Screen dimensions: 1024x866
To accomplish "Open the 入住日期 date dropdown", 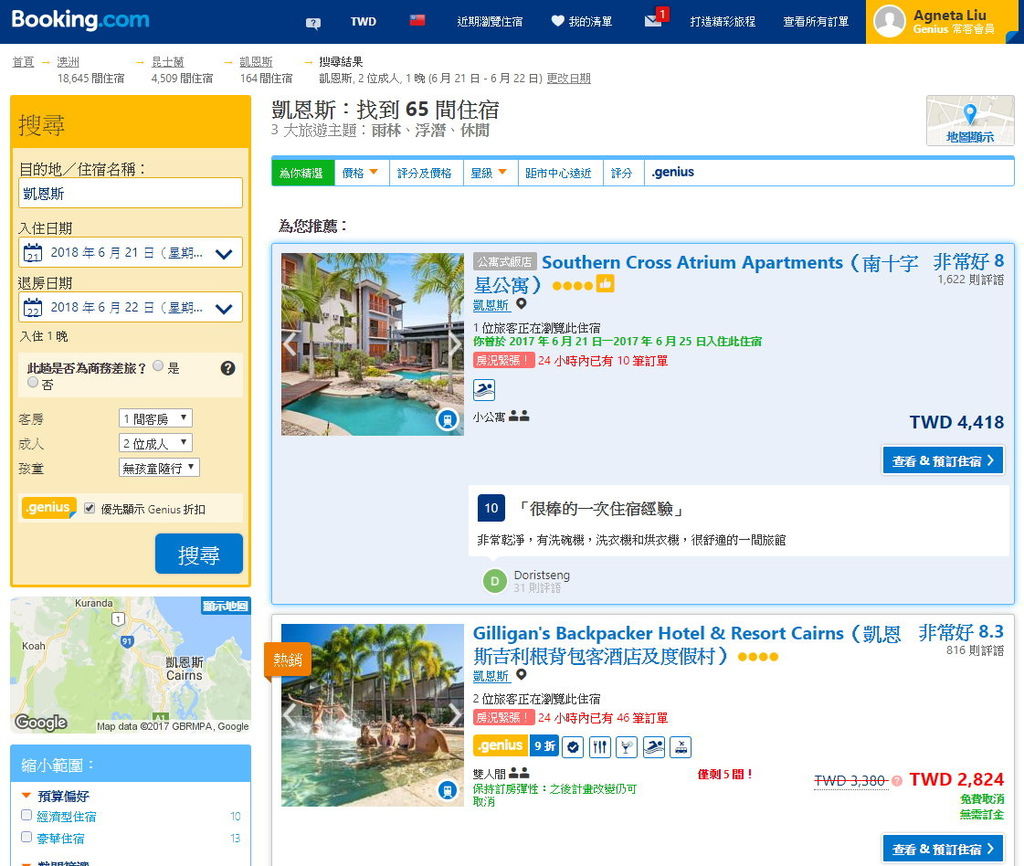I will 131,253.
